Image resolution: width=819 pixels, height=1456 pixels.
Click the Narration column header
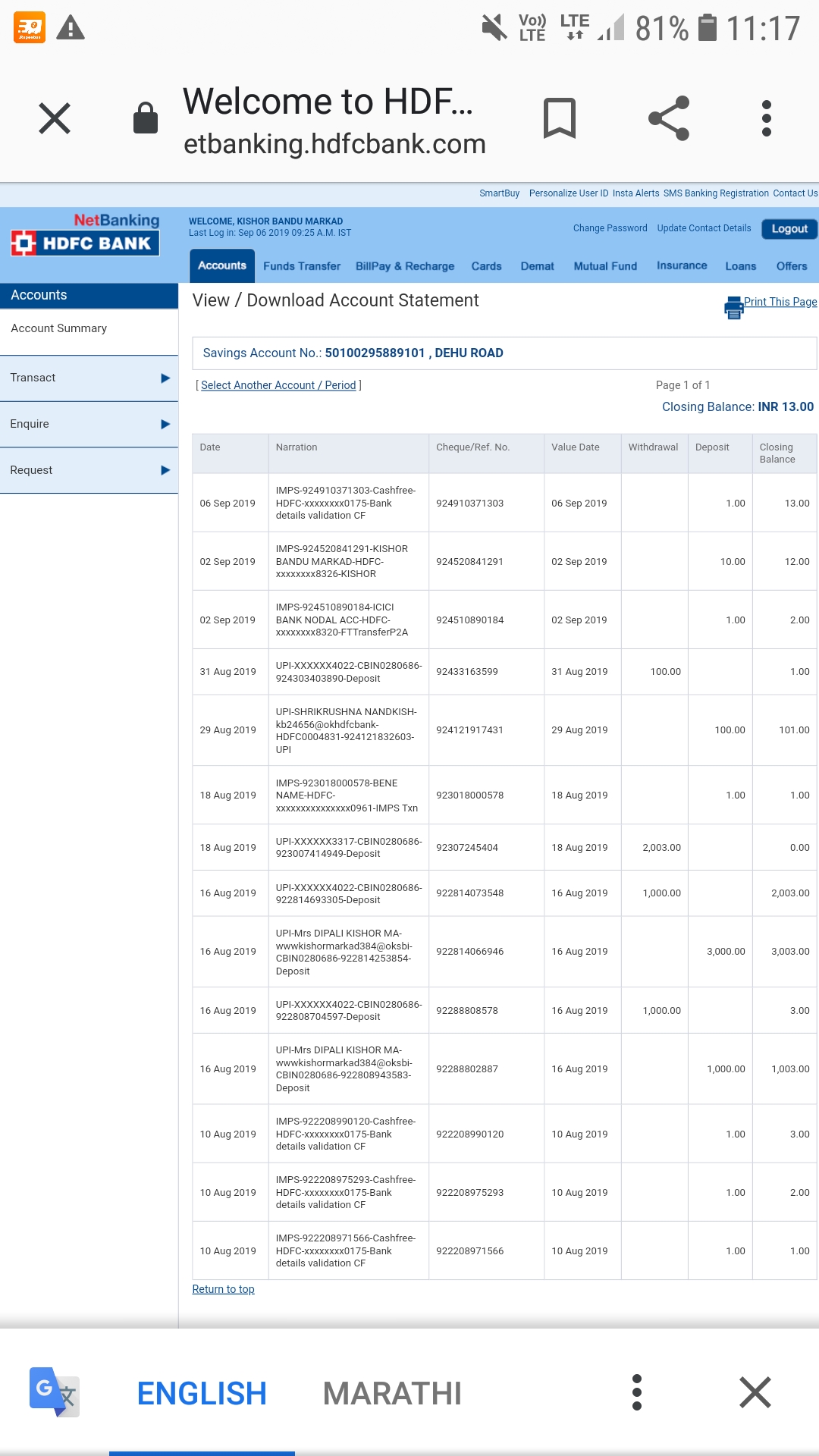[297, 447]
